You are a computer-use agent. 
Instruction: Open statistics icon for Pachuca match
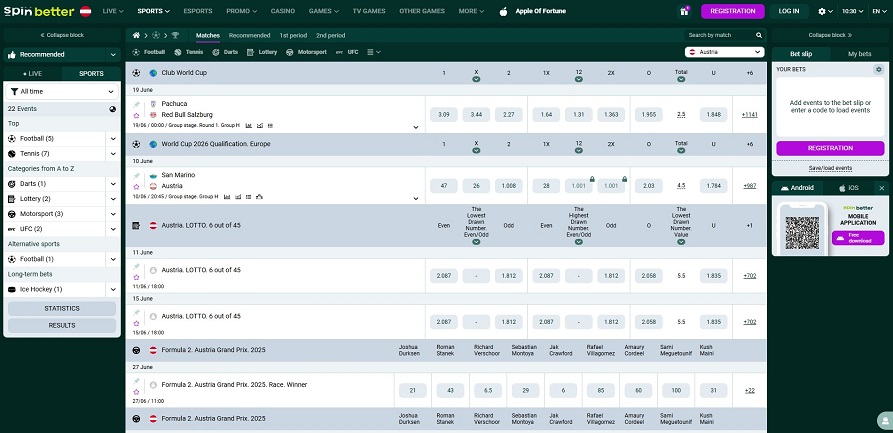click(250, 125)
